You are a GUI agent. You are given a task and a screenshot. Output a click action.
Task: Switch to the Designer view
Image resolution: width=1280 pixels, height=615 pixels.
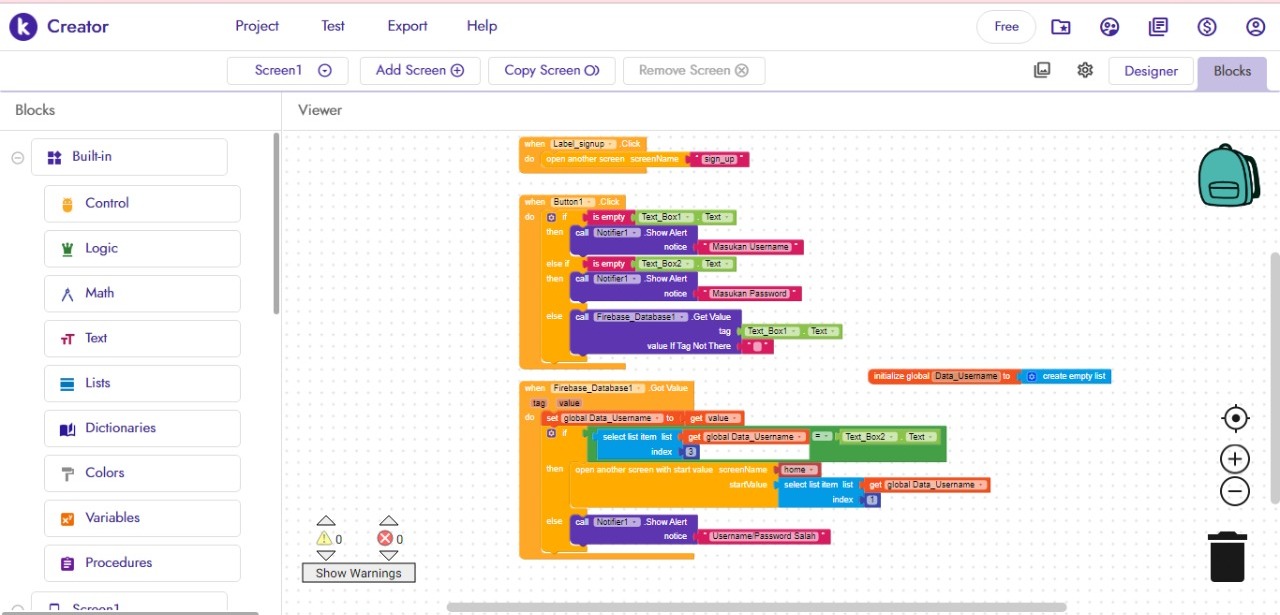point(1150,71)
